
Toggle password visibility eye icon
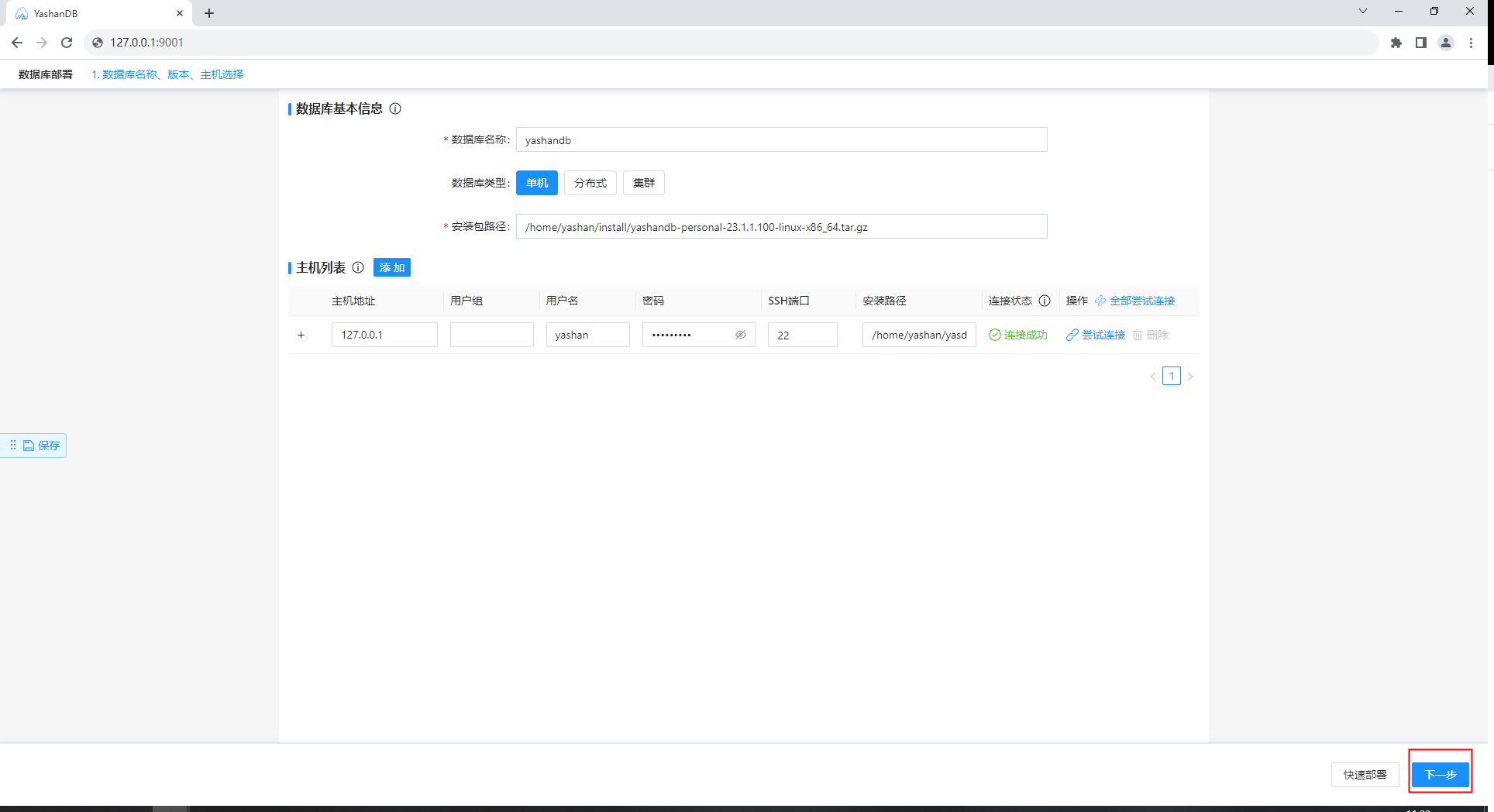point(741,335)
